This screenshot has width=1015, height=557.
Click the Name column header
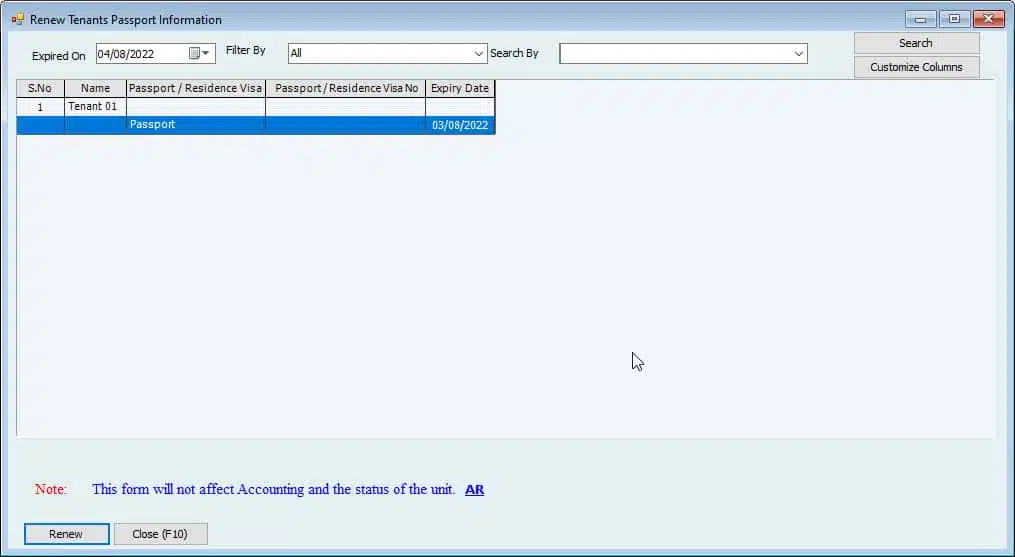tap(95, 88)
